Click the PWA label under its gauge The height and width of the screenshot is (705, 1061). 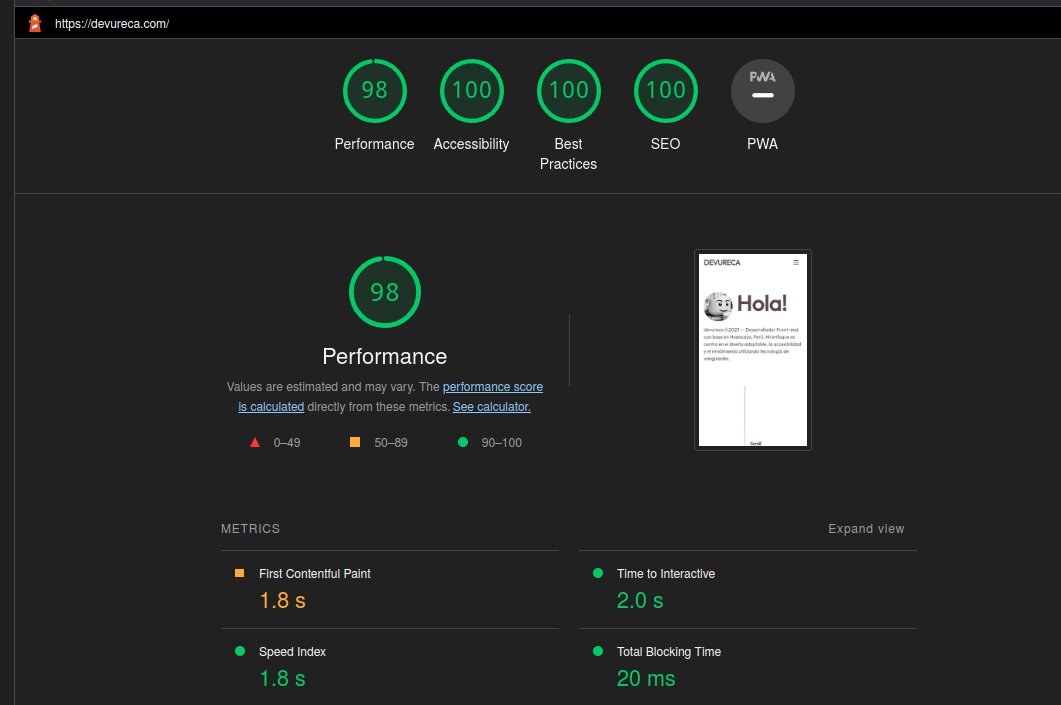[763, 144]
